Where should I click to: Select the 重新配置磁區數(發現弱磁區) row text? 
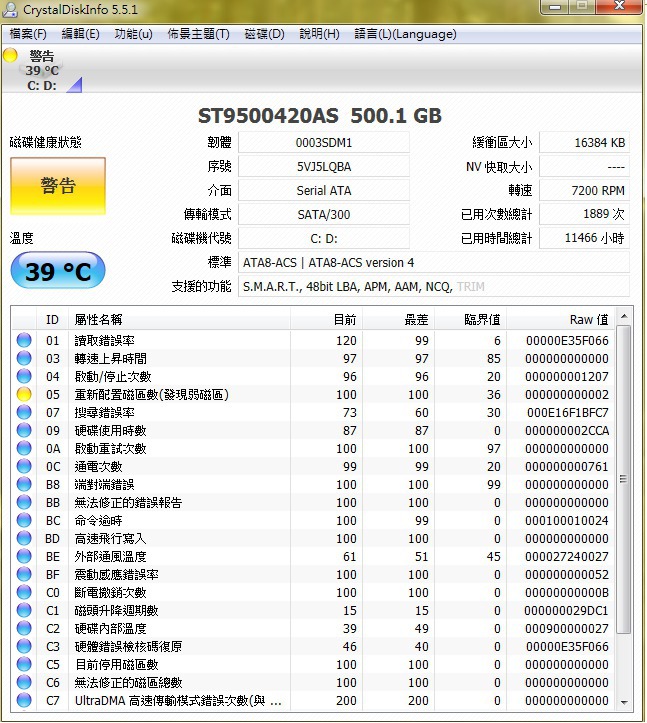tap(152, 394)
